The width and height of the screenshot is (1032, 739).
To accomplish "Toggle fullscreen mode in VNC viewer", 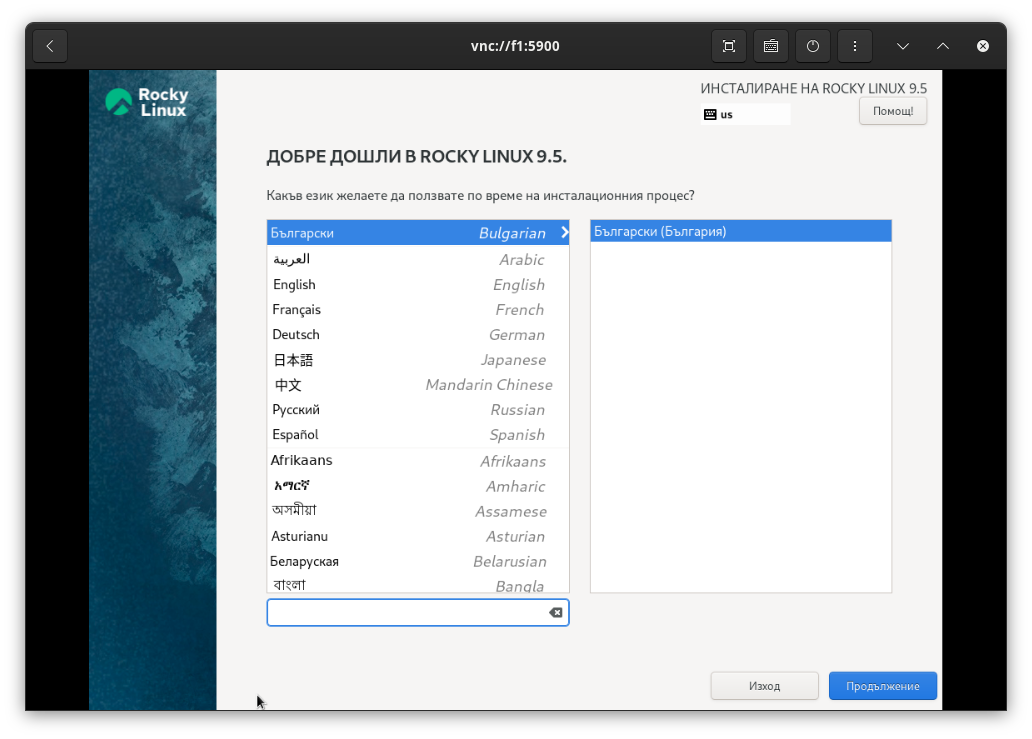I will [729, 46].
